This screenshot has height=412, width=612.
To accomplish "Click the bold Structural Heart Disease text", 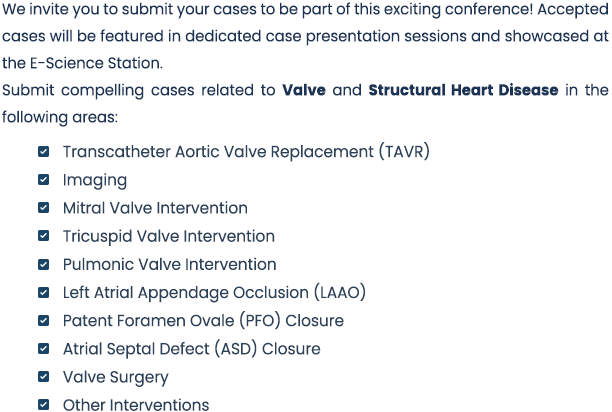I will (463, 90).
